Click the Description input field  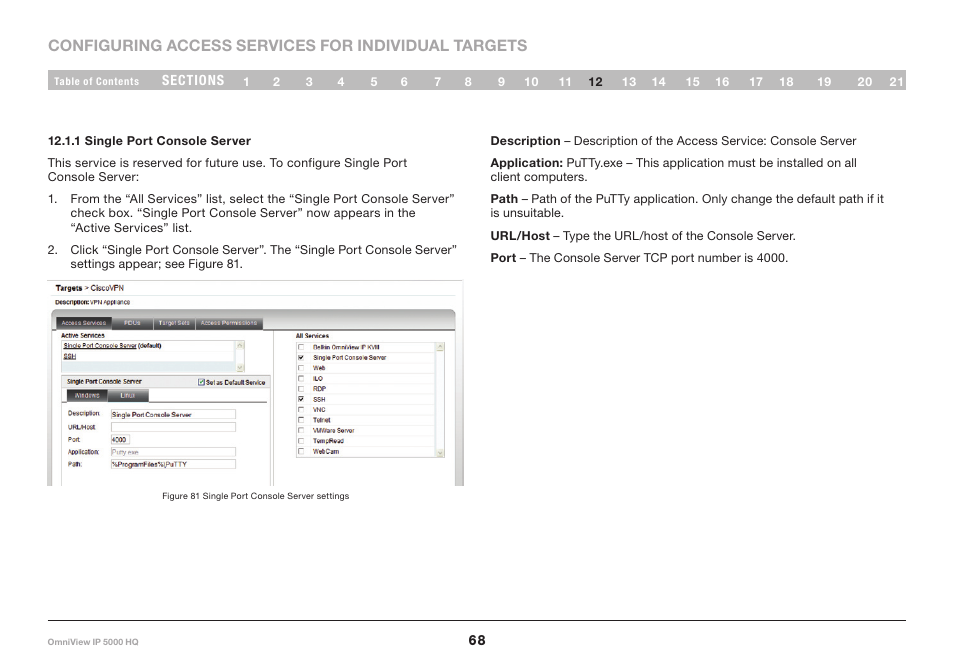coord(173,414)
